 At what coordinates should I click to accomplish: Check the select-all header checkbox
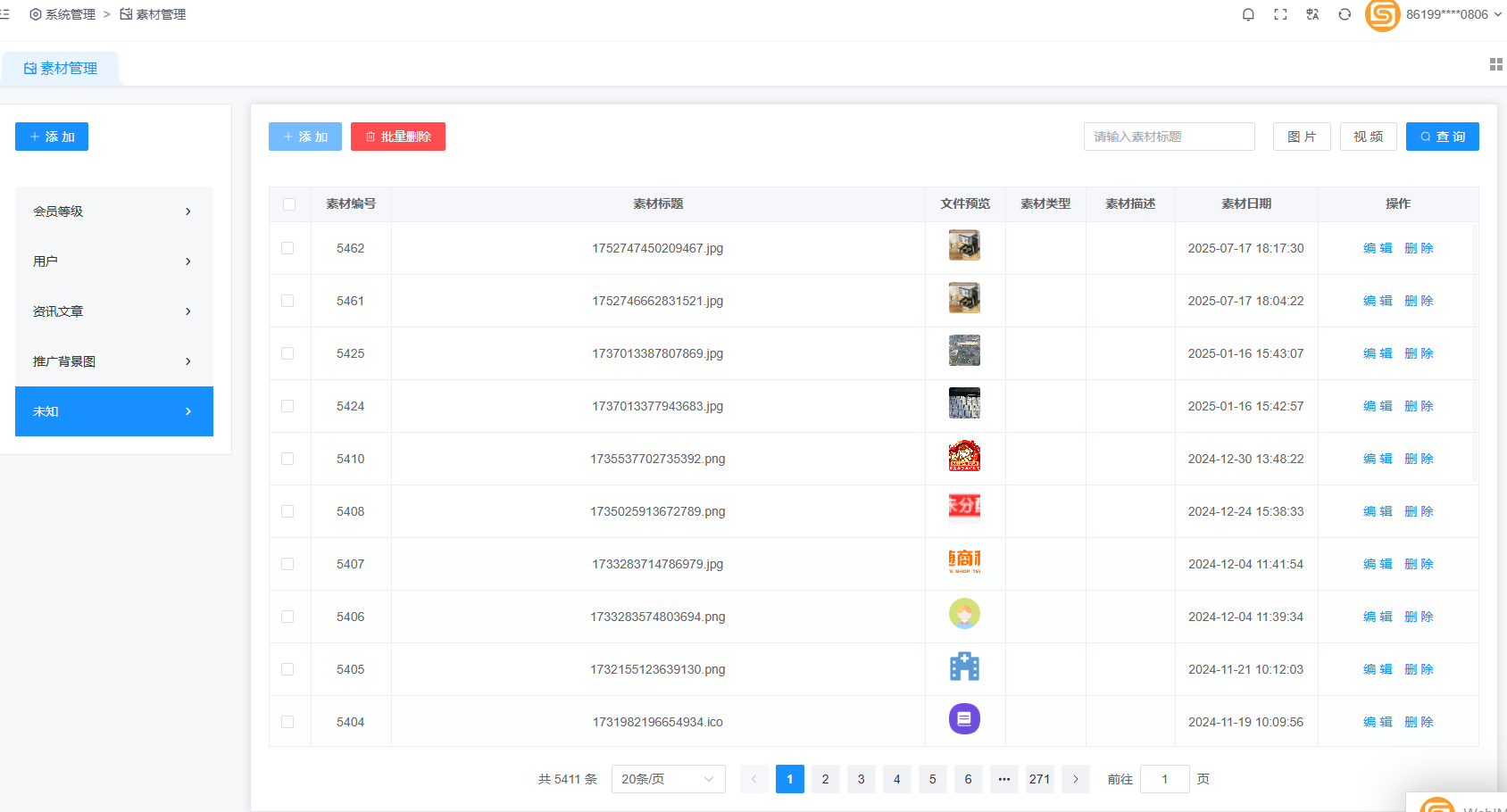click(x=289, y=204)
